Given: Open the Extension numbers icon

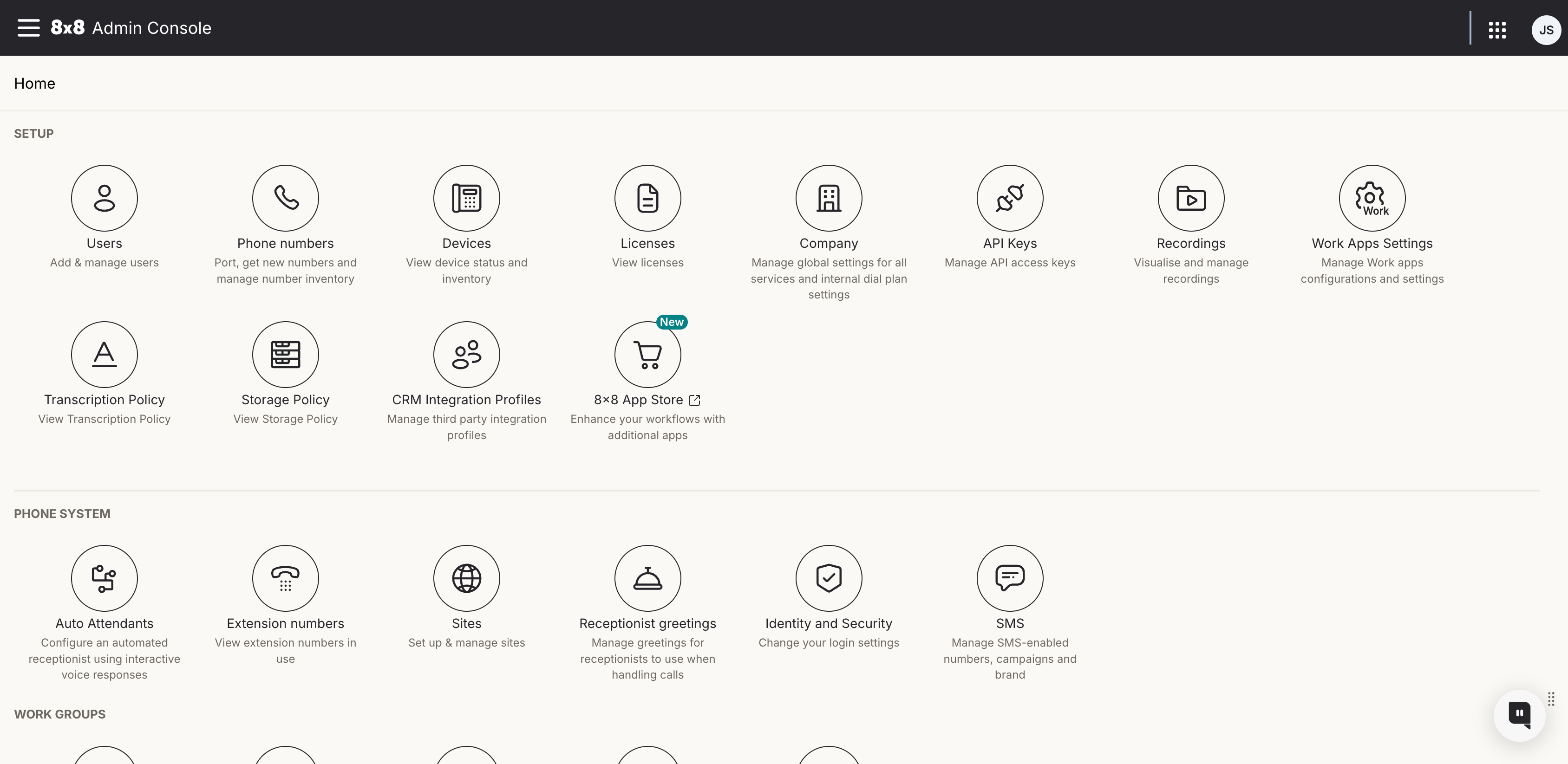Looking at the screenshot, I should 286,578.
